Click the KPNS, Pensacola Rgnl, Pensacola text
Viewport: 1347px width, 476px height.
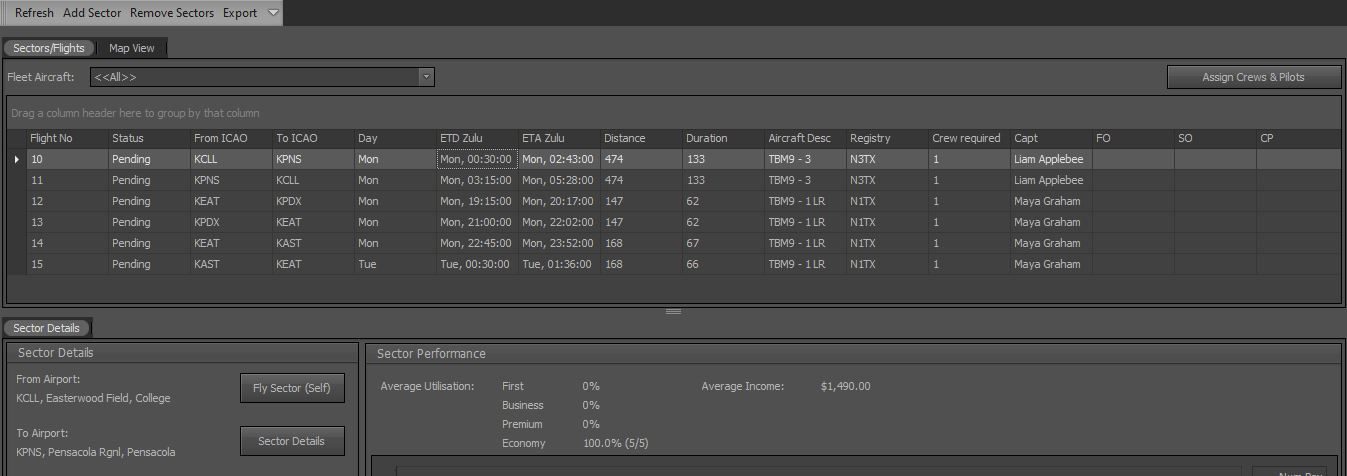(x=96, y=452)
